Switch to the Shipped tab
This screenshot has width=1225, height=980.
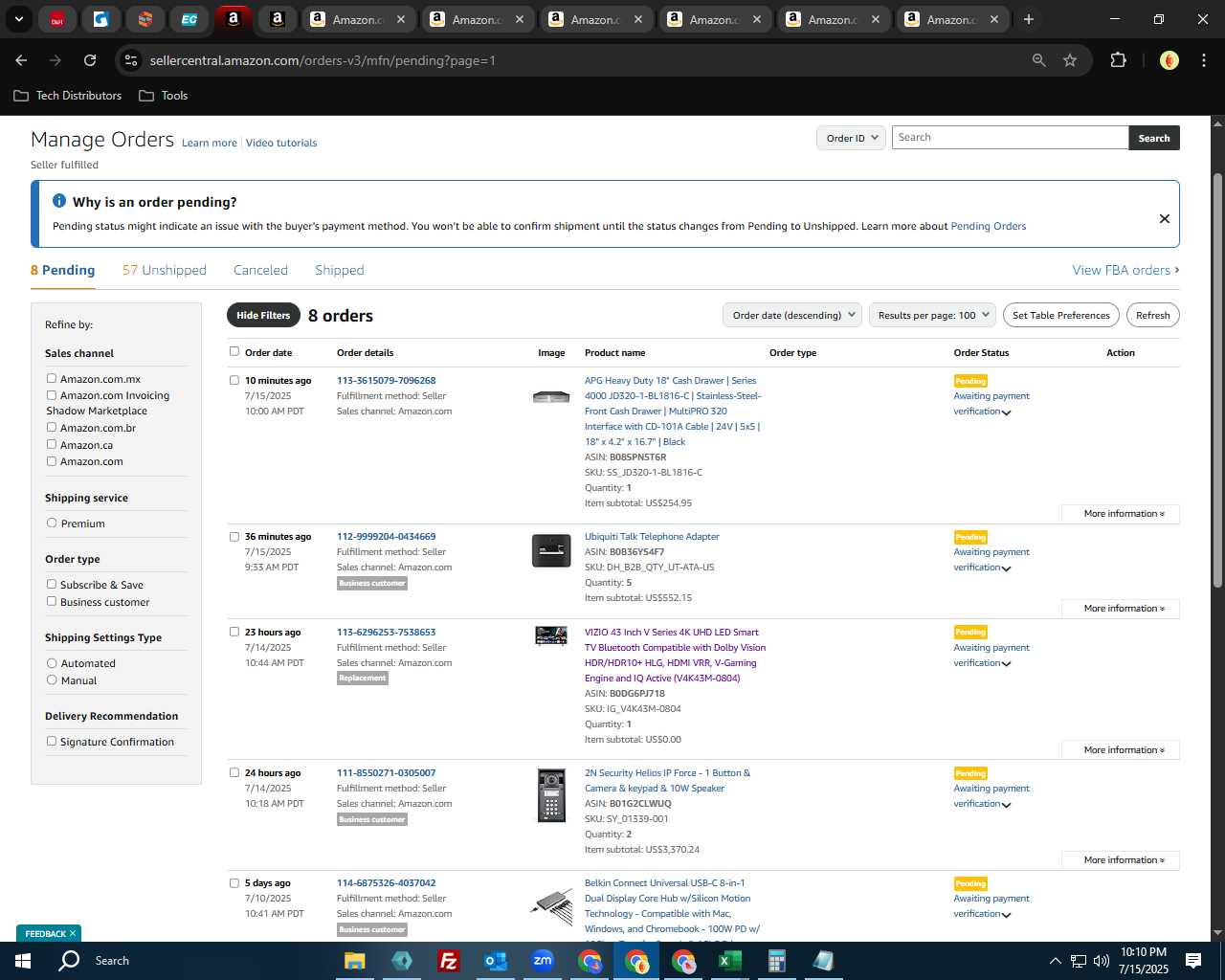click(339, 270)
